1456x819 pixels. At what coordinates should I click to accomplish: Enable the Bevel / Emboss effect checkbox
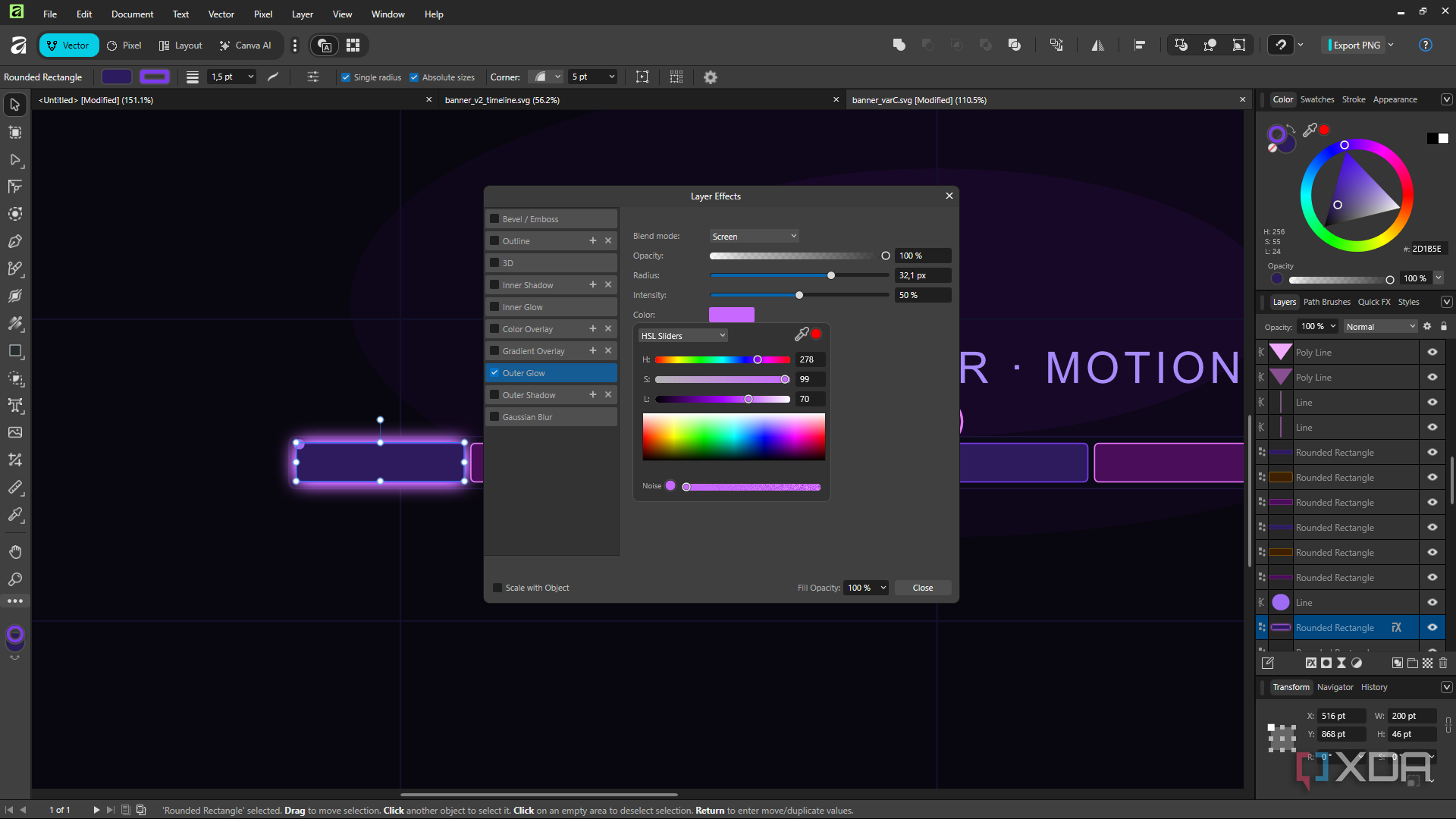click(x=494, y=219)
